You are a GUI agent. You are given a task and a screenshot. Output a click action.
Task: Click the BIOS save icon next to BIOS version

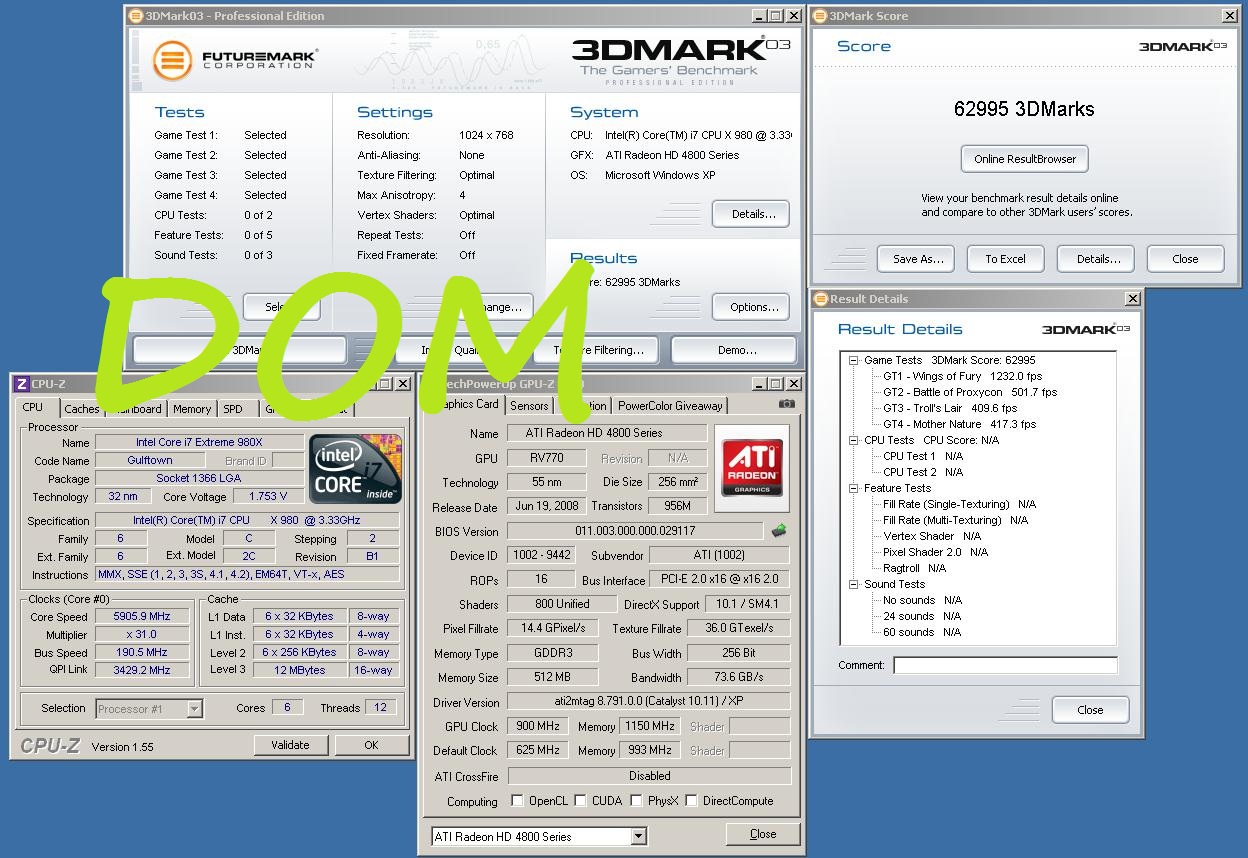tap(779, 531)
